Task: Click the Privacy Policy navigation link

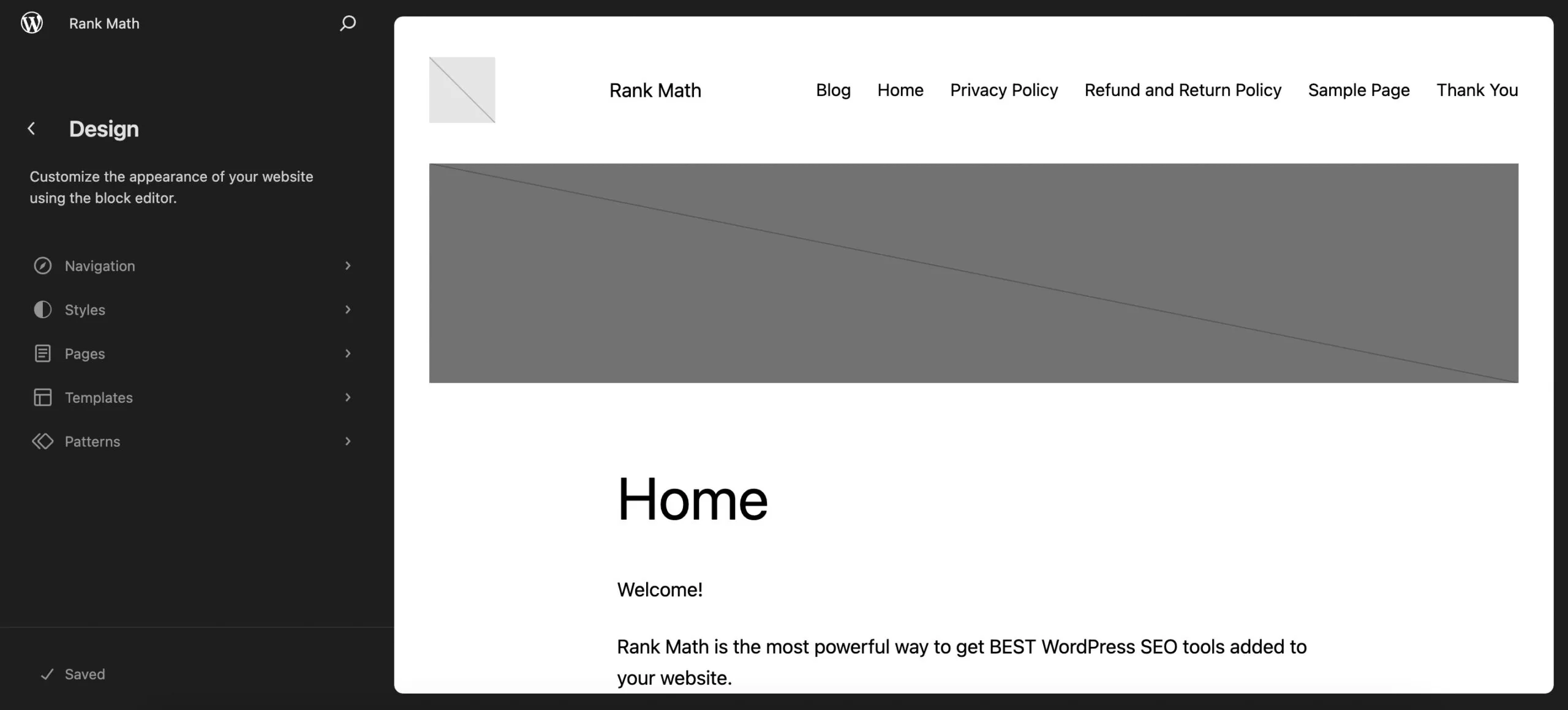Action: tap(1003, 90)
